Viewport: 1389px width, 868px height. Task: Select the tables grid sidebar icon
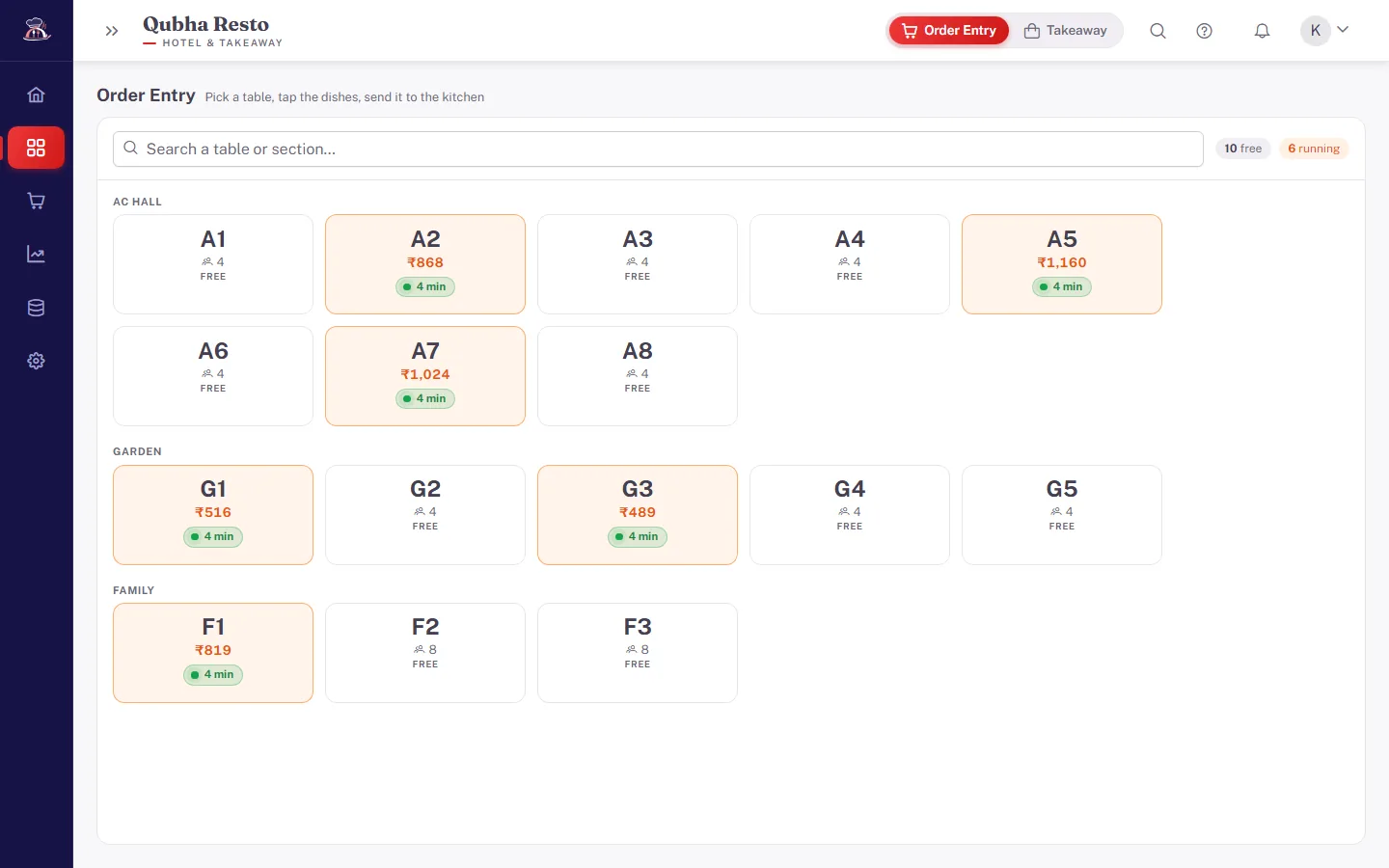(x=36, y=148)
